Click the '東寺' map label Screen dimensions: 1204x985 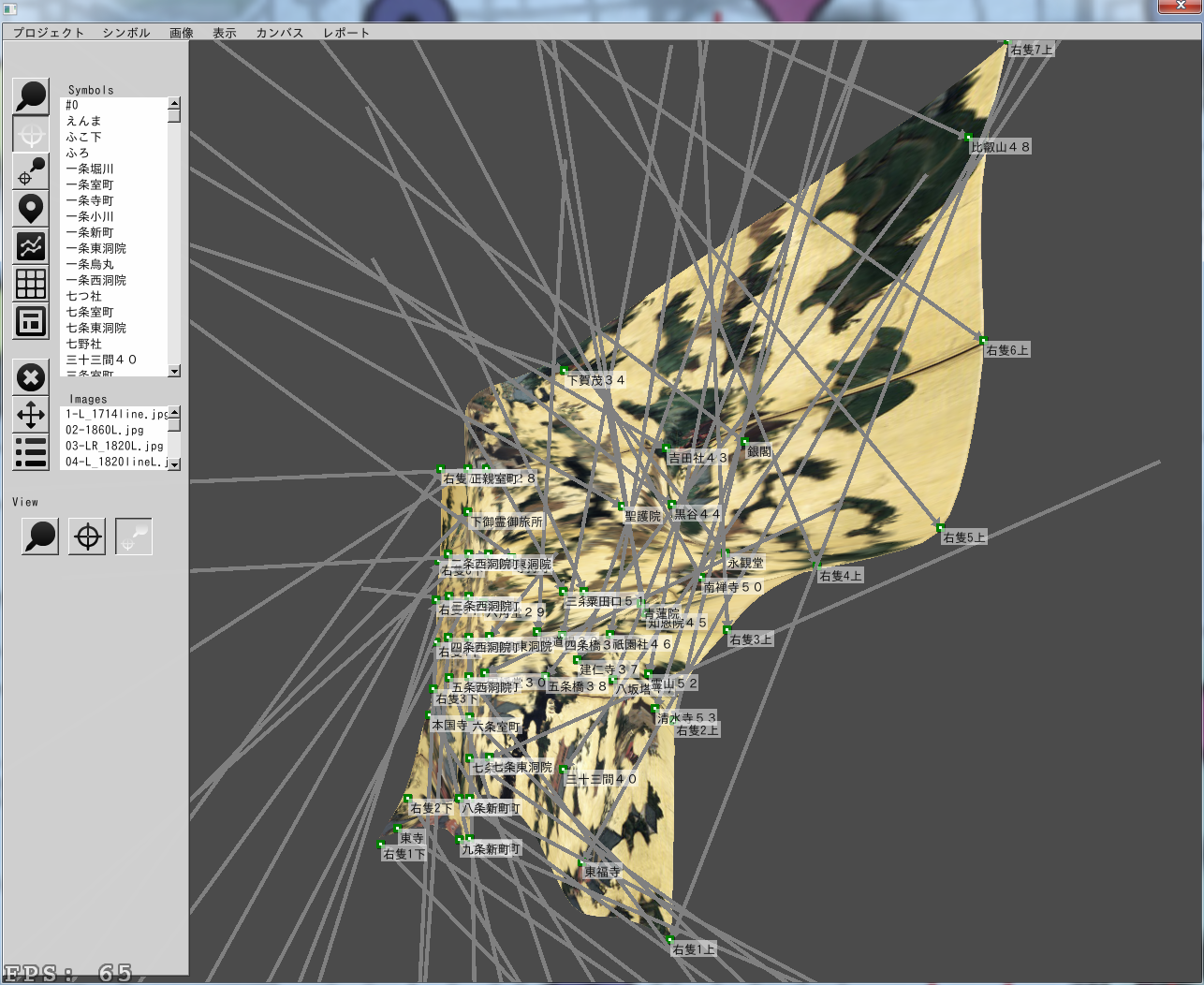click(x=412, y=838)
